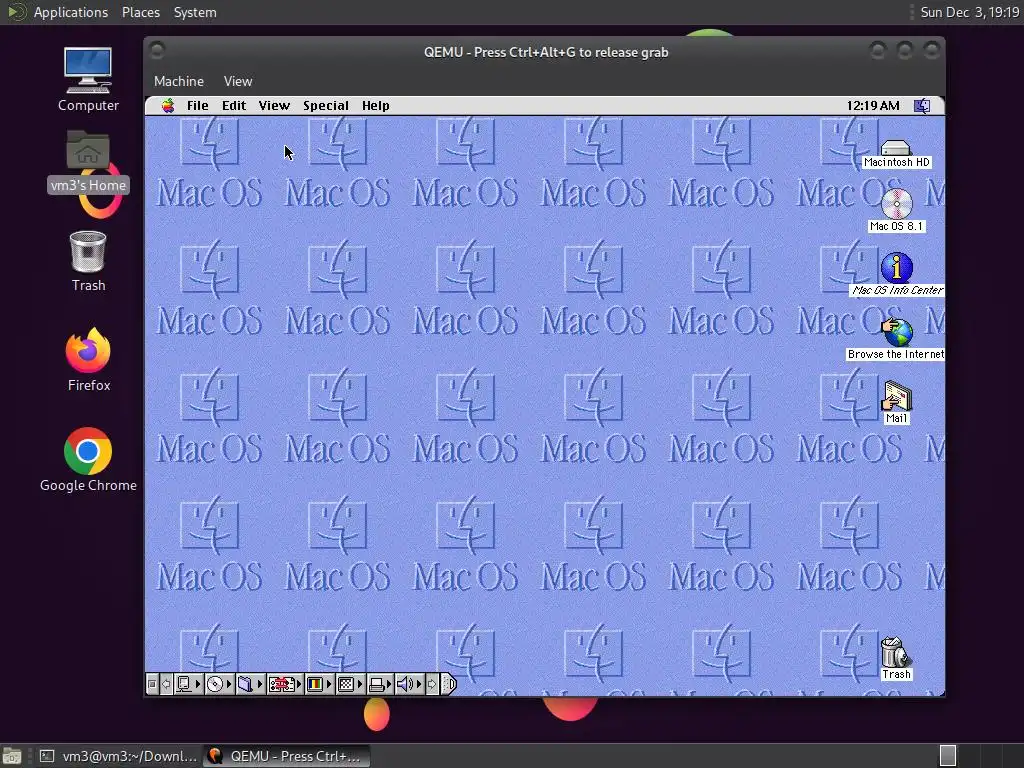Viewport: 1024px width, 768px height.
Task: Open the Mac OS Edit menu
Action: pos(234,106)
